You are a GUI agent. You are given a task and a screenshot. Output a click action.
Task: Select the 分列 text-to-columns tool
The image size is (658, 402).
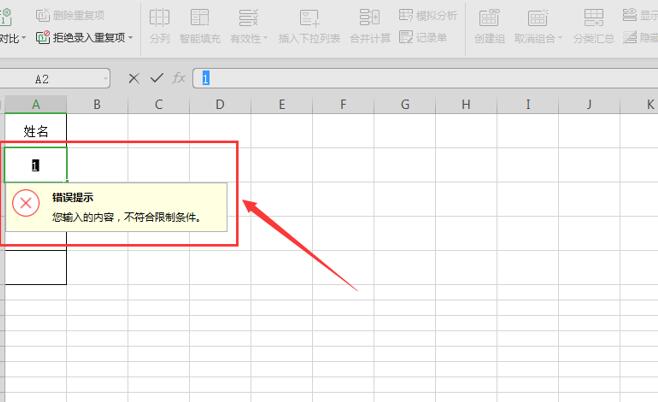[159, 26]
